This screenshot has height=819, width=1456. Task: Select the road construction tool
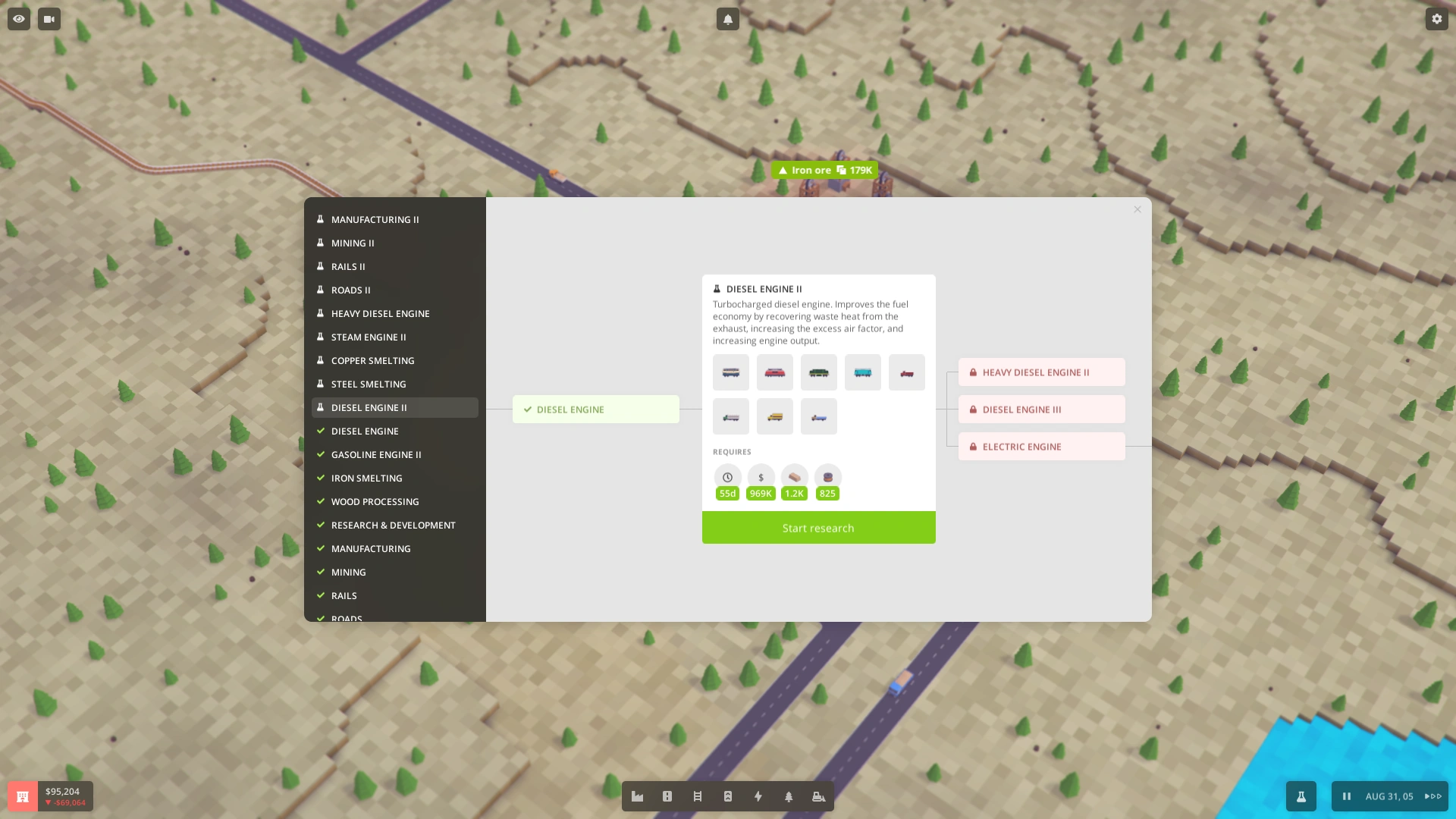tap(667, 796)
